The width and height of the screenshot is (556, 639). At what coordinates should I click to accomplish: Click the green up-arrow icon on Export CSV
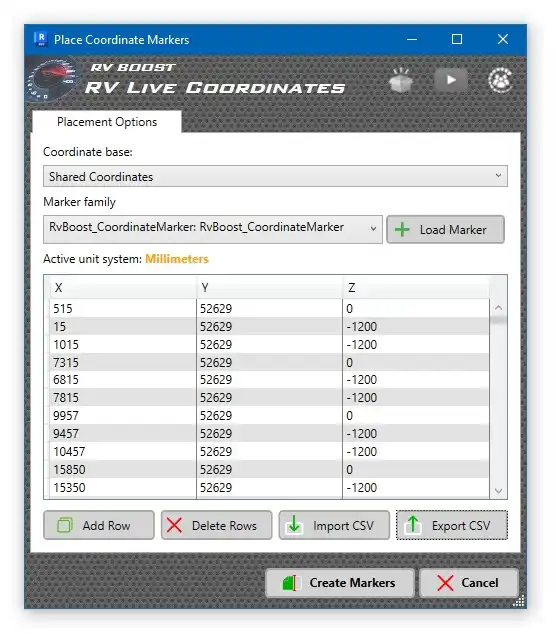pyautogui.click(x=413, y=525)
